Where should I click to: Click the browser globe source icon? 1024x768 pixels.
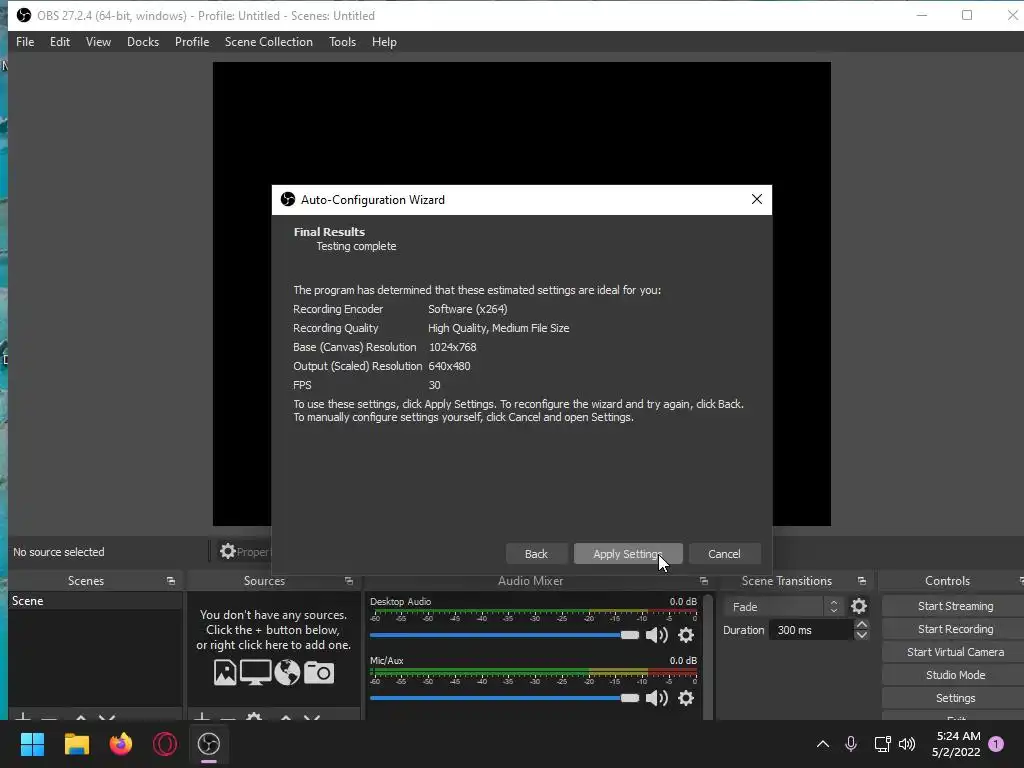(287, 673)
